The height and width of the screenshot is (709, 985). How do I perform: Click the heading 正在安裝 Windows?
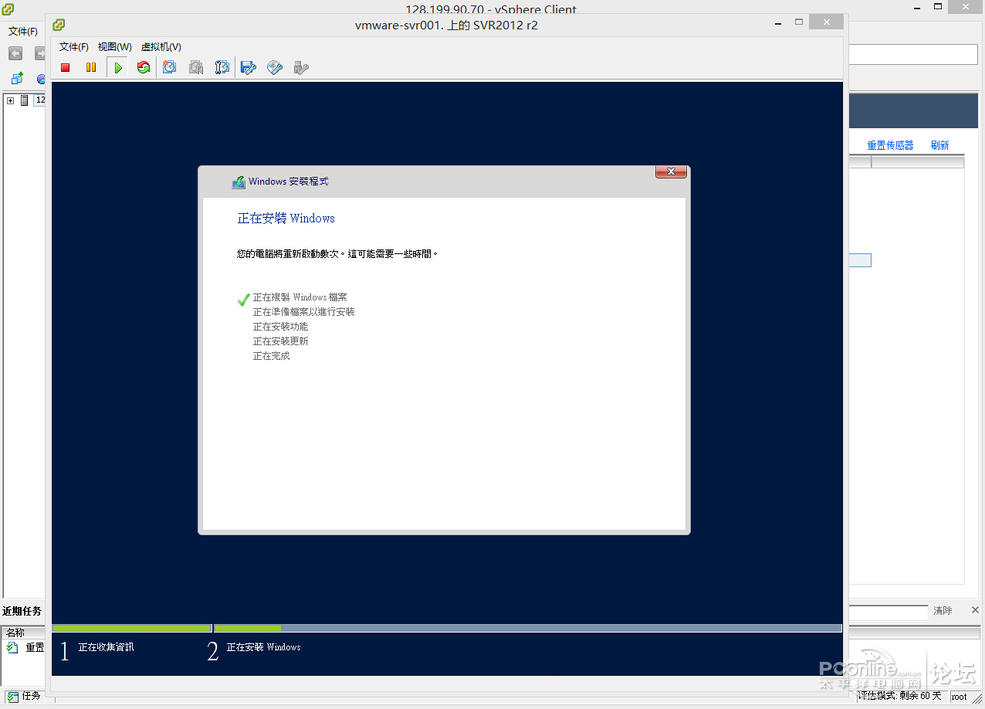coord(286,219)
